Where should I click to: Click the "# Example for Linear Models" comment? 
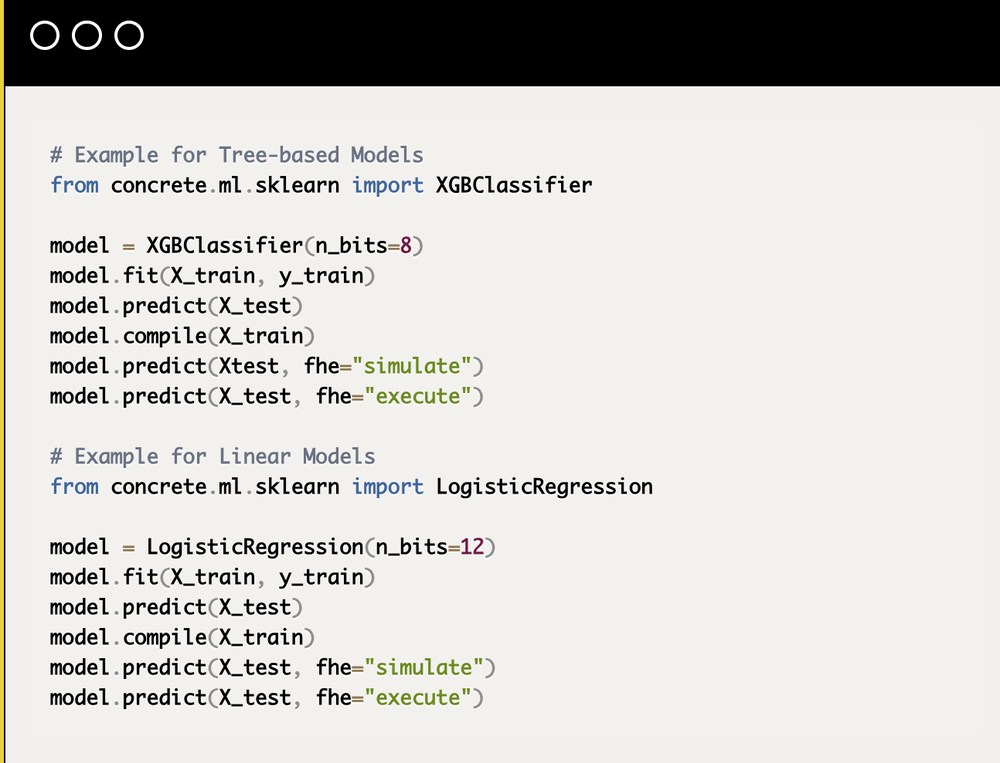212,456
